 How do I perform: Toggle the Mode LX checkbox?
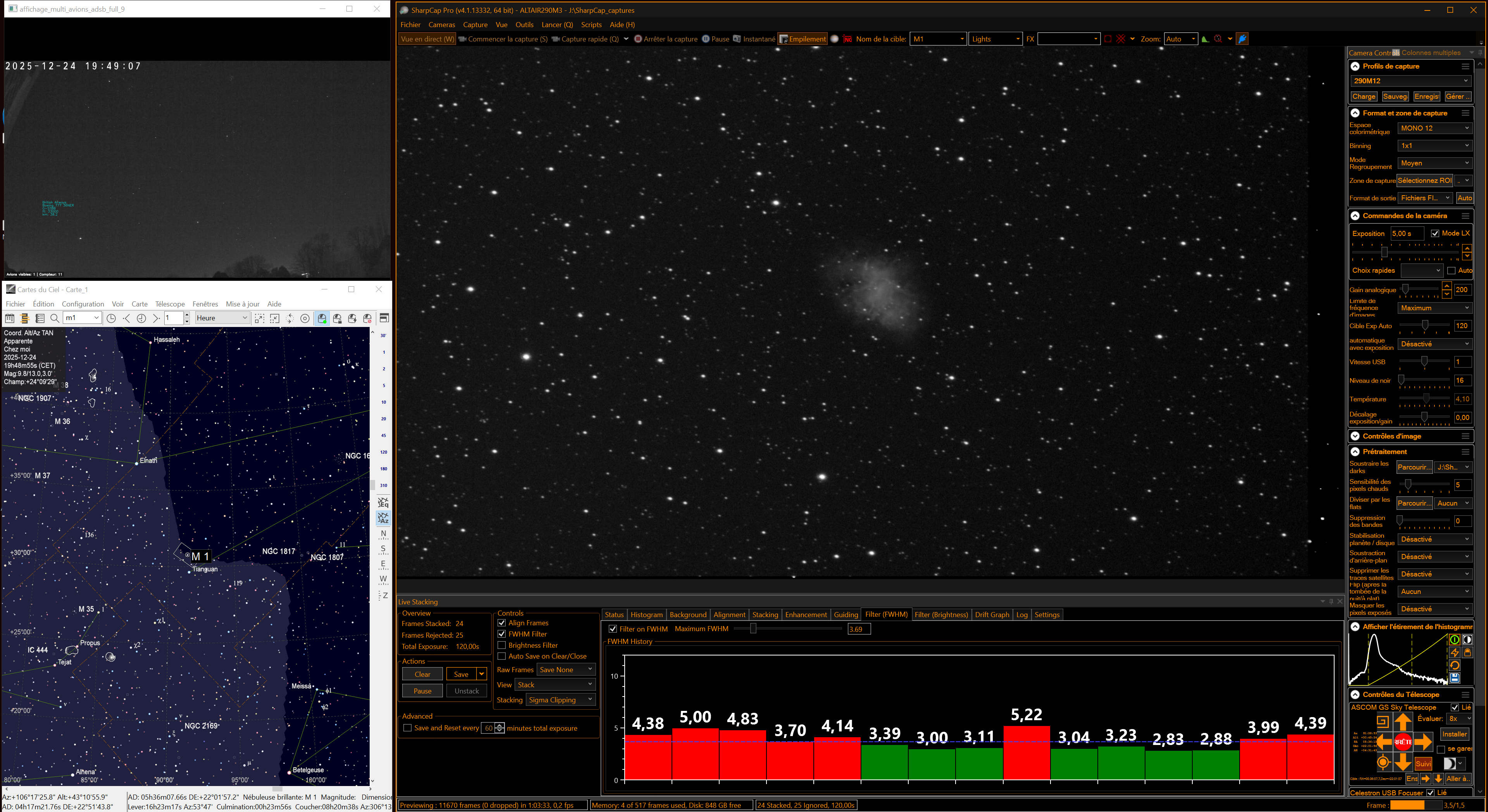[1435, 233]
